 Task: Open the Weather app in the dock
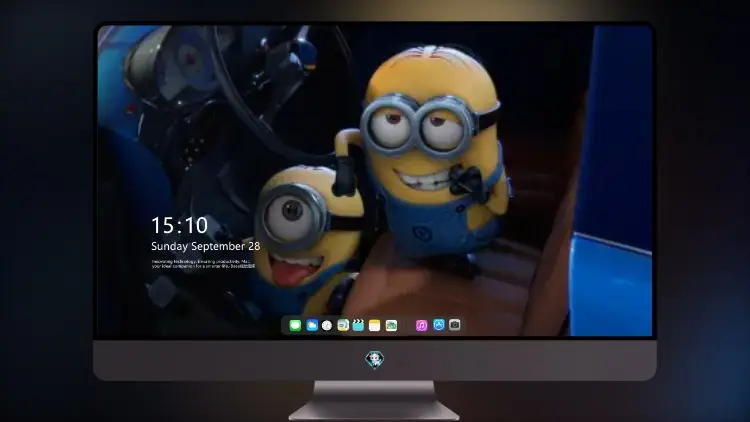point(312,325)
